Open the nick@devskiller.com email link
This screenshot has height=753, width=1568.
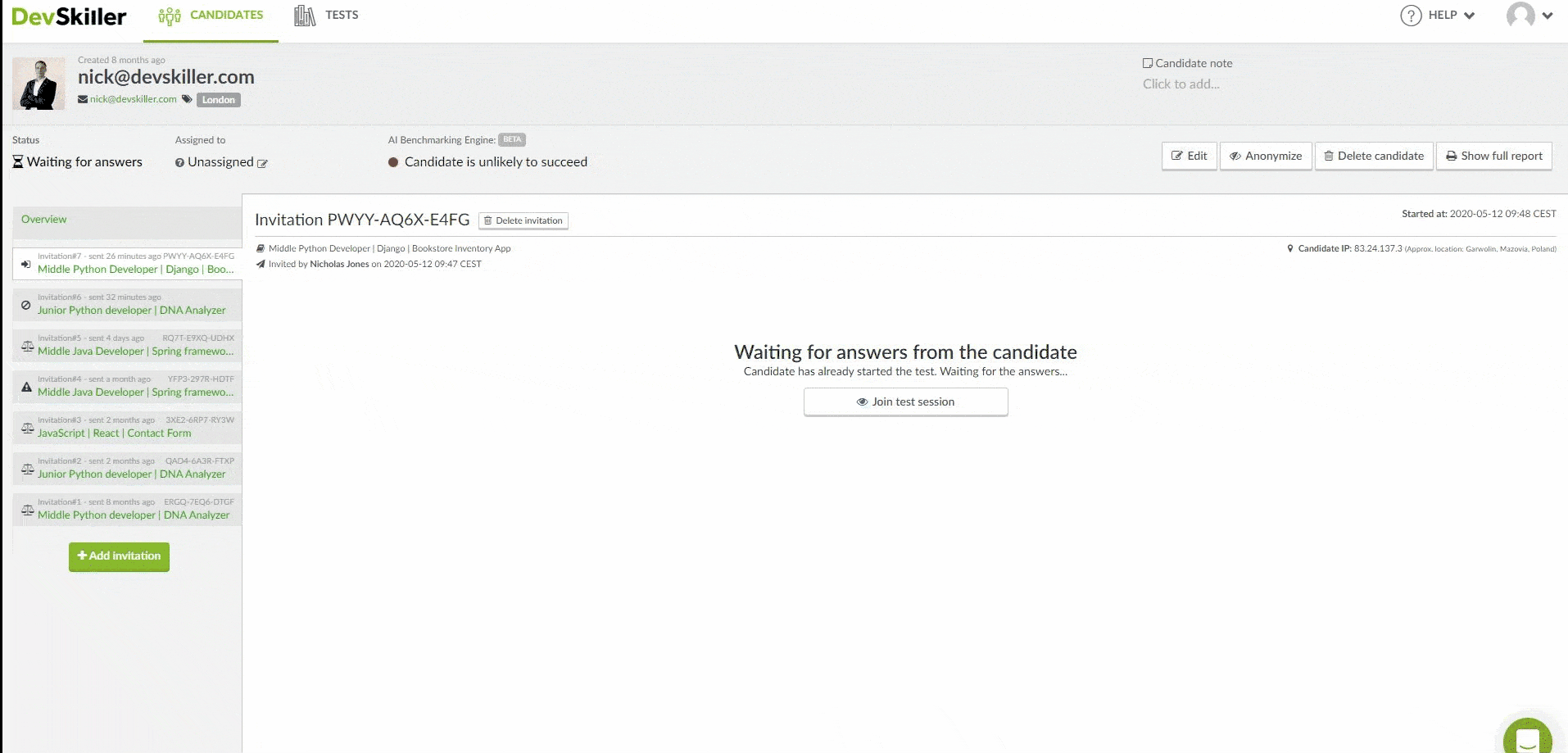[x=134, y=99]
